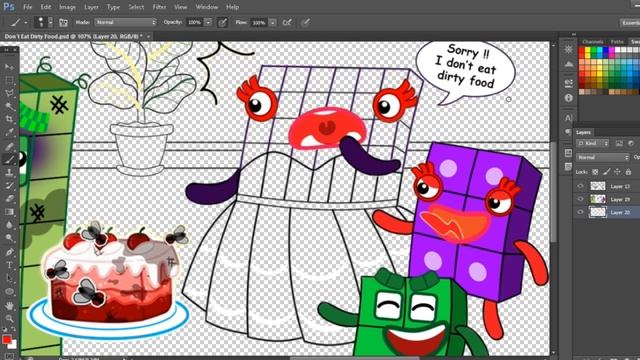
Task: Filter layers by pixel layers icon
Action: pos(619,144)
